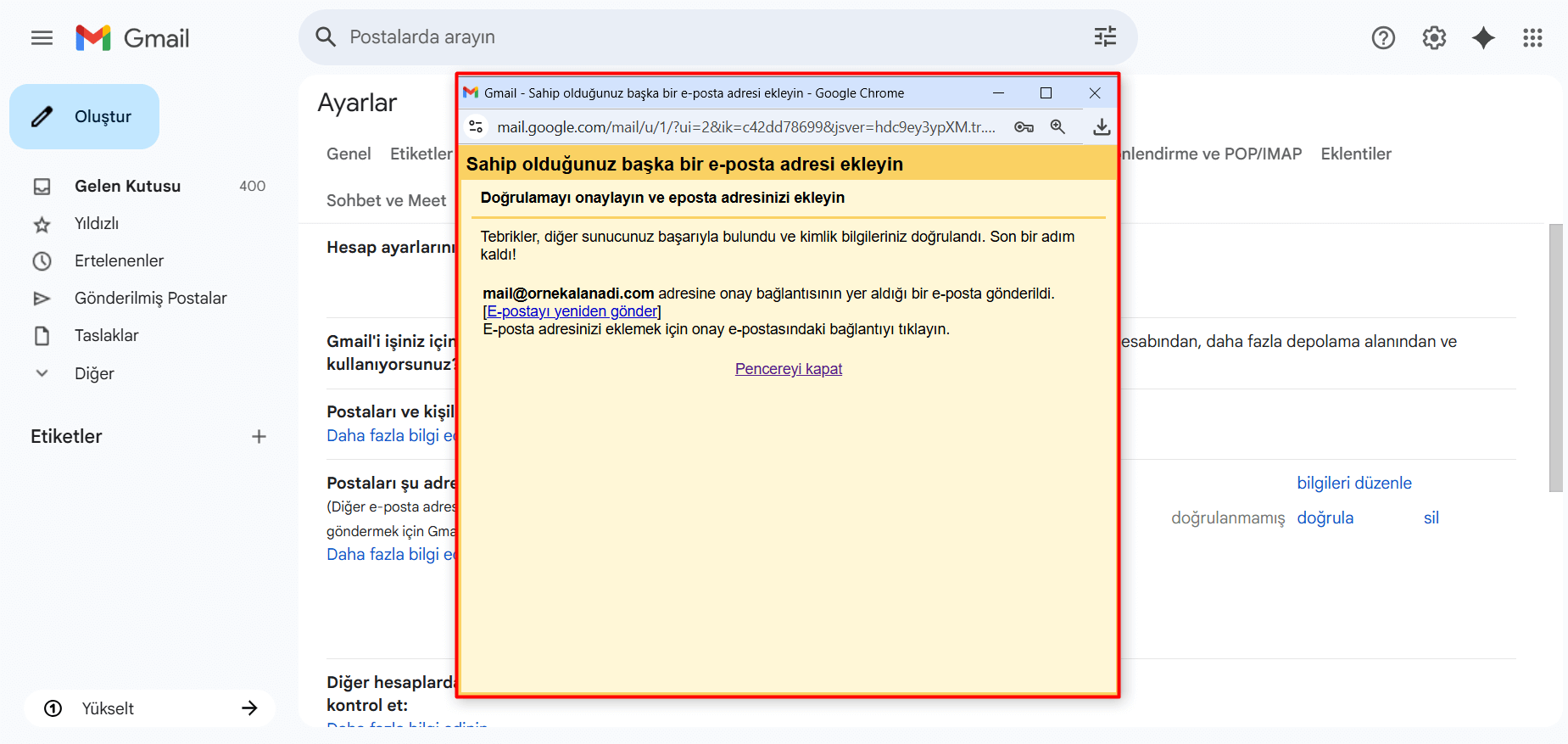1568x744 pixels.
Task: Click E-postayı yeniden gönder link
Action: tap(572, 311)
